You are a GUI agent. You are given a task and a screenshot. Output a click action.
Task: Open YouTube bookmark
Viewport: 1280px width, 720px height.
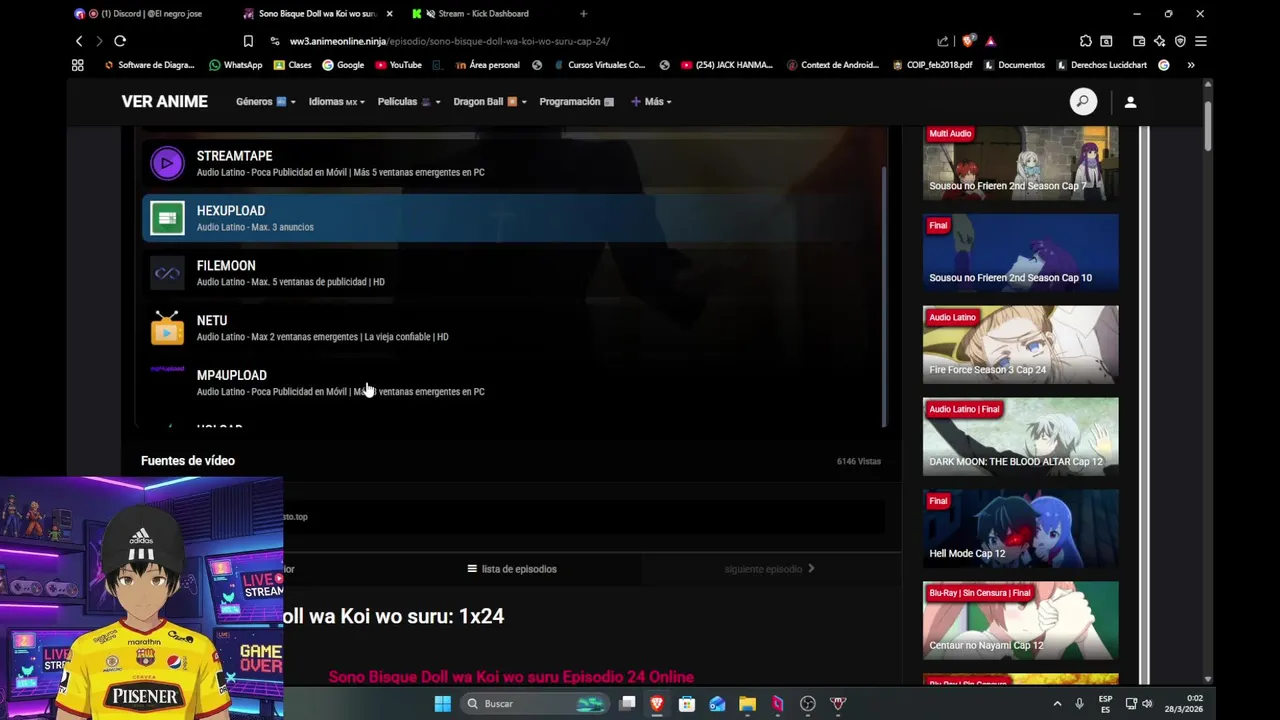click(398, 65)
